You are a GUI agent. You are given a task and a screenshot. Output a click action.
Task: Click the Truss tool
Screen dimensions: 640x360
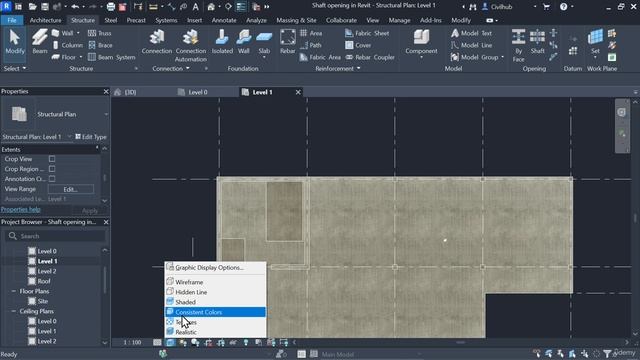(x=100, y=33)
